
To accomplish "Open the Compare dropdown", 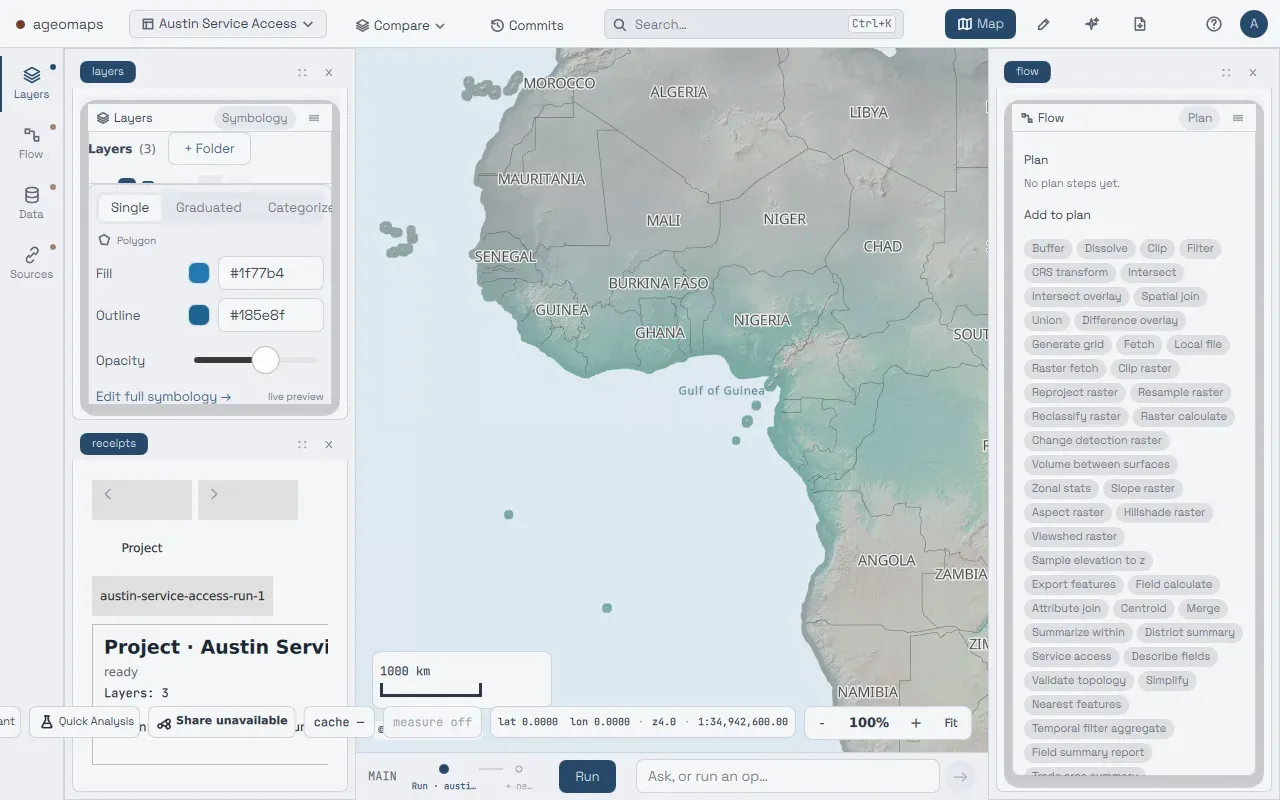I will click(401, 25).
